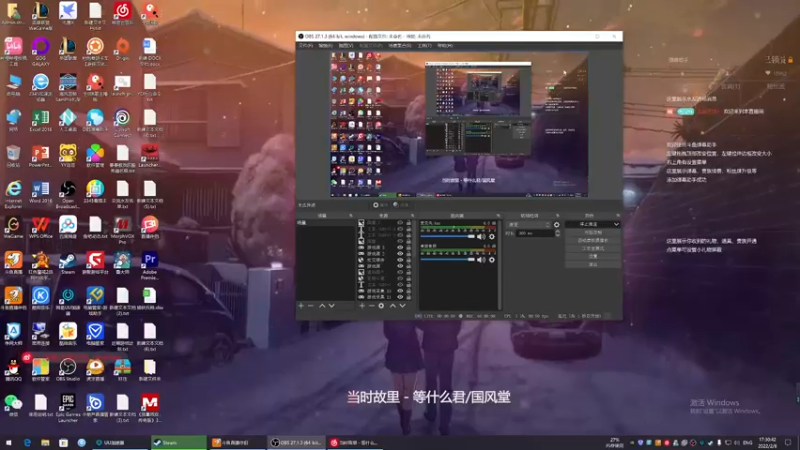
Task: Open Steam desktop shortcut
Action: point(68,263)
